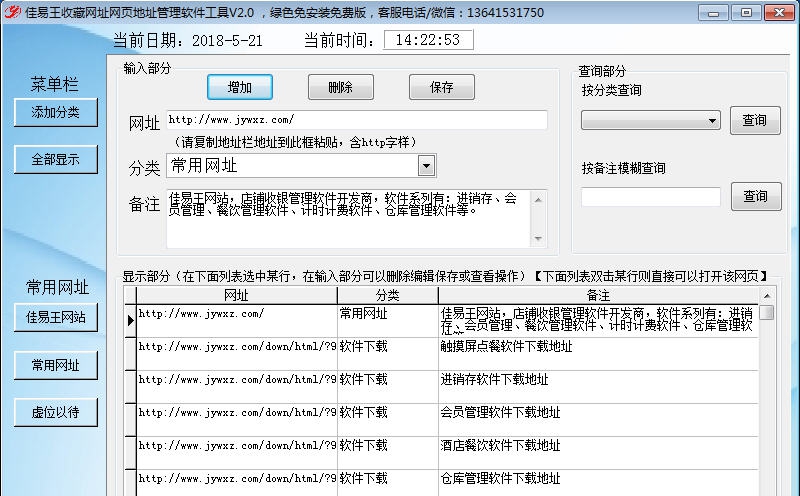The height and width of the screenshot is (496, 800).
Task: Close the 佳易王 application window
Action: pos(779,12)
